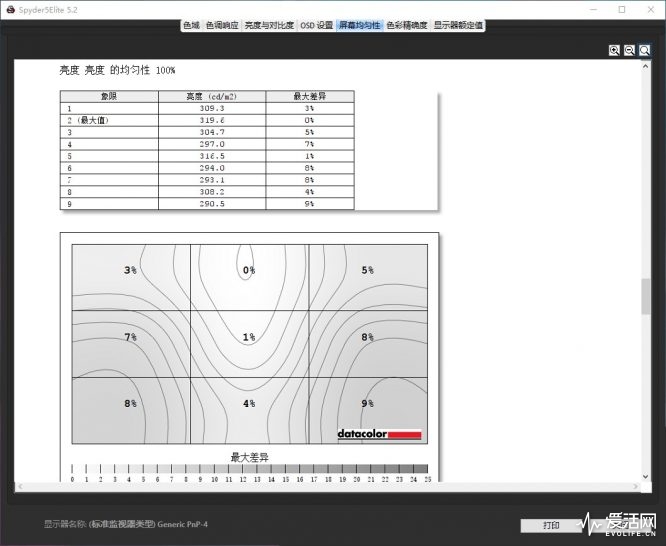Open the 显示器额定值 tab
Viewport: 666px width, 546px height.
point(458,25)
